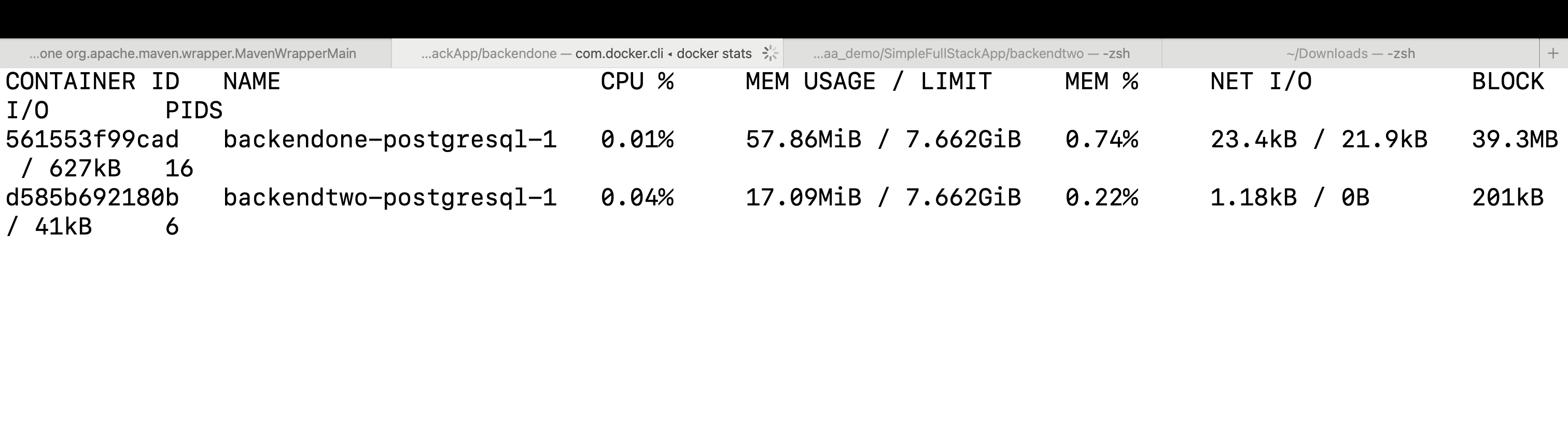Switch to the Downloads zsh tab

1351,53
